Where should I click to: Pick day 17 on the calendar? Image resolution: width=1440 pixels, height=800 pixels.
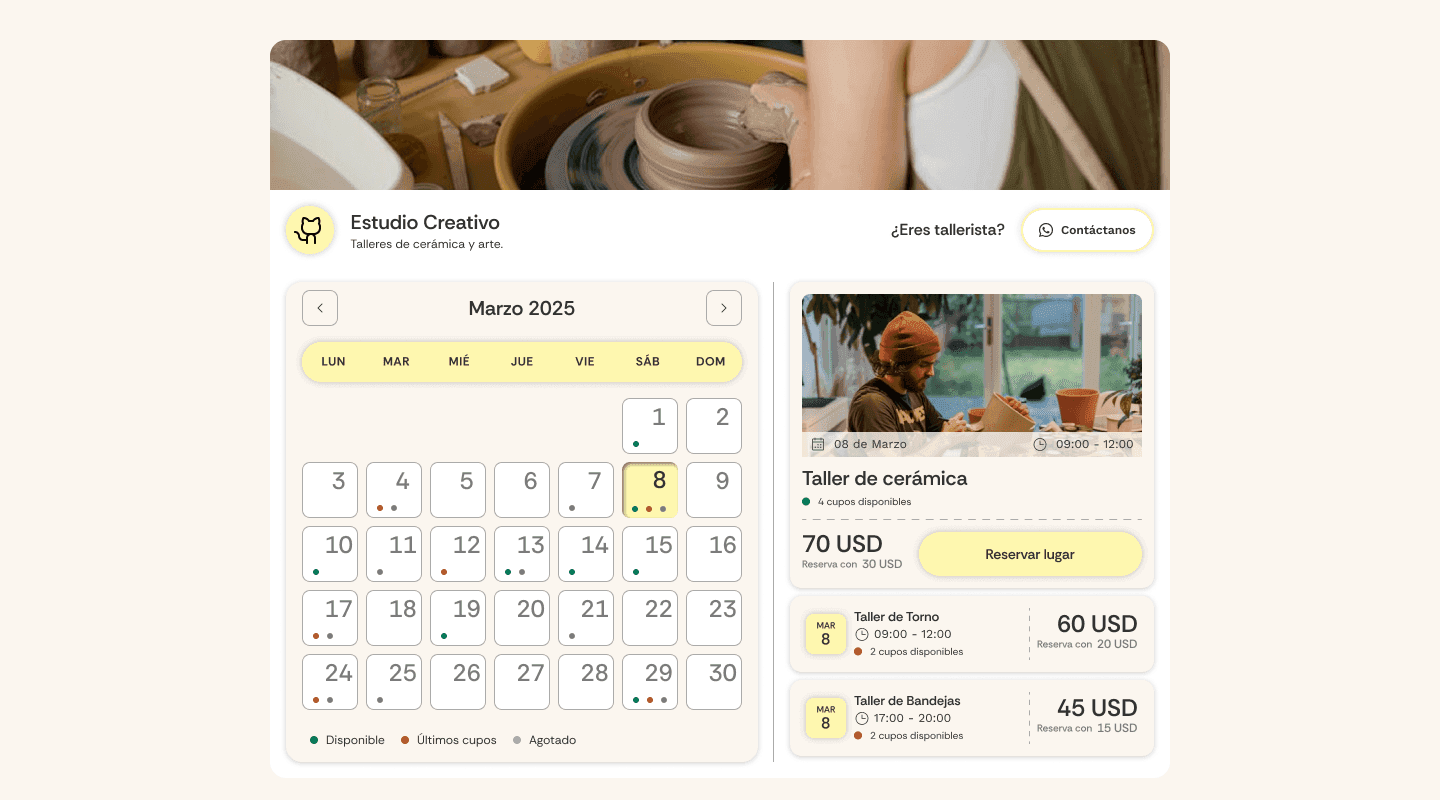point(330,618)
